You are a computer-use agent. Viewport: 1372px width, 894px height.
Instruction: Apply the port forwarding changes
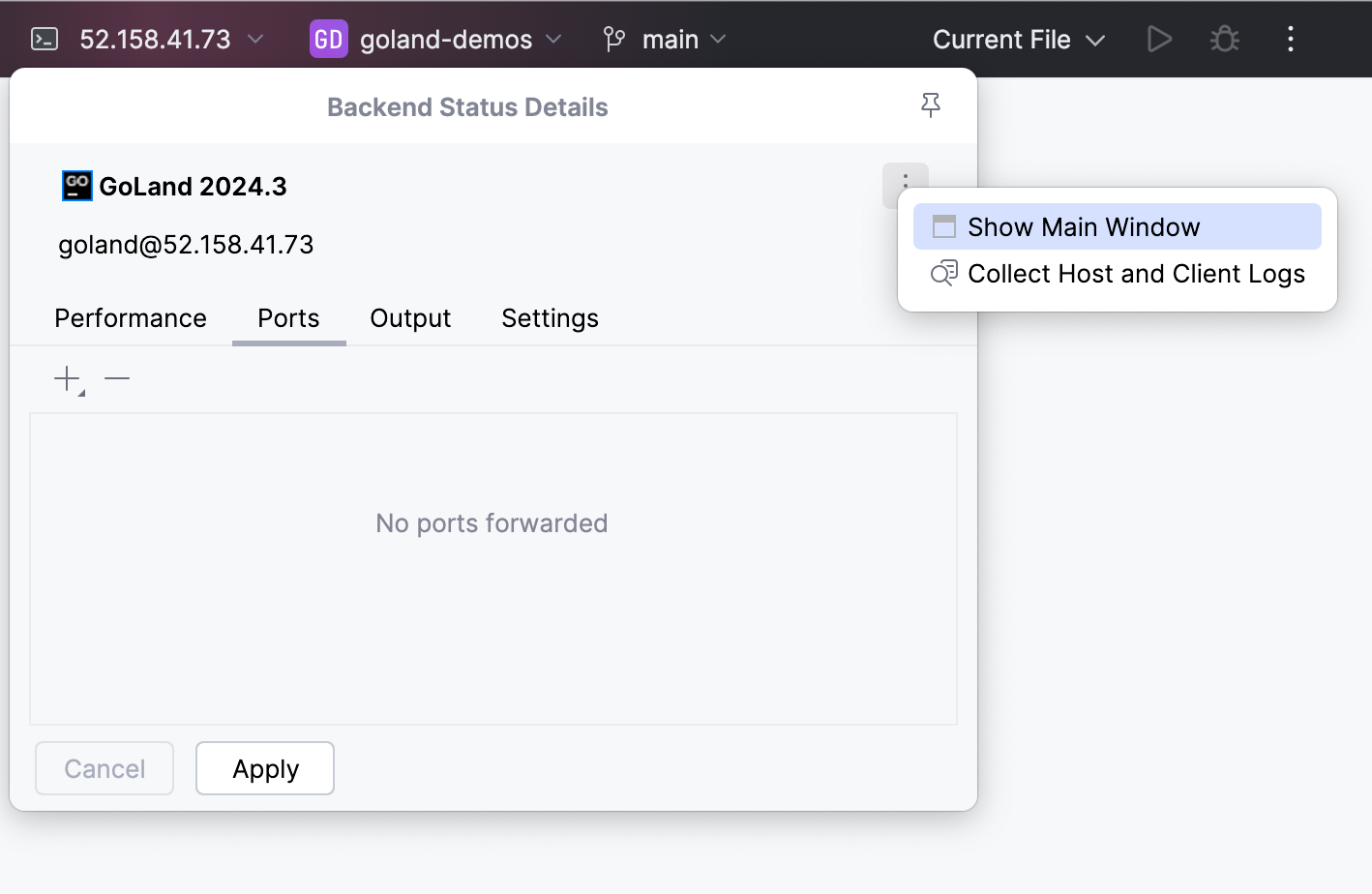coord(264,767)
